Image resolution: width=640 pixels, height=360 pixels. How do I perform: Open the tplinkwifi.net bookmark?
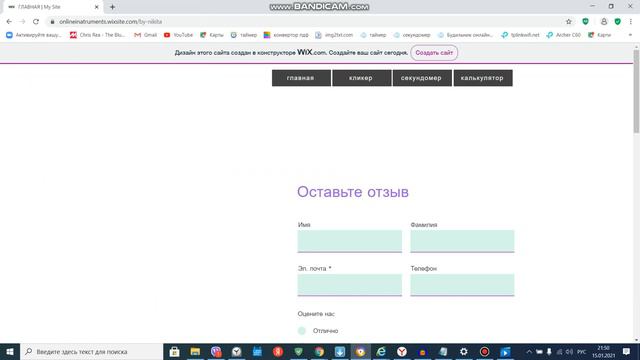[520, 35]
